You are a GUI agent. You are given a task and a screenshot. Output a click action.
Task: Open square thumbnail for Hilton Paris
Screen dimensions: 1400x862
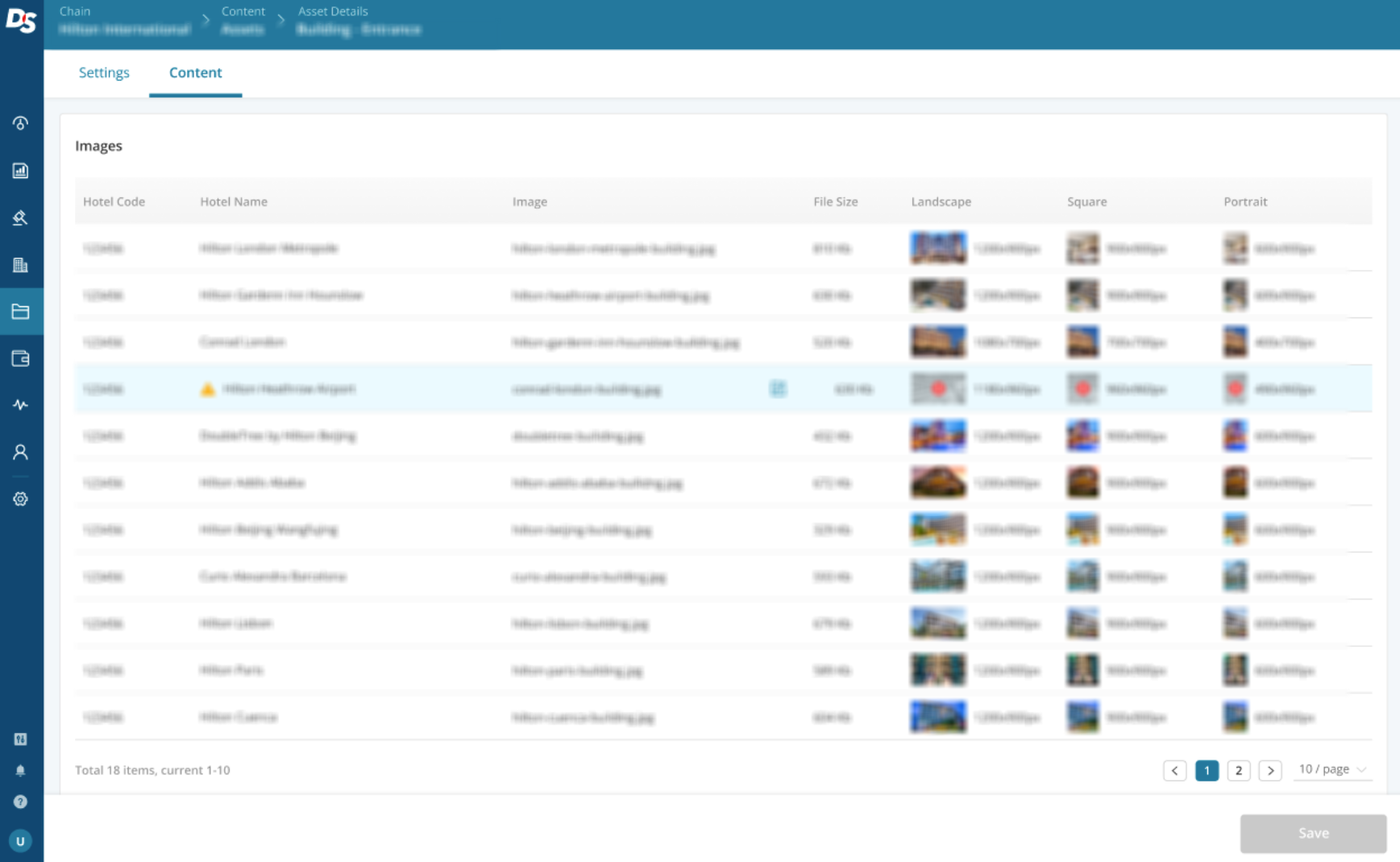point(1082,670)
